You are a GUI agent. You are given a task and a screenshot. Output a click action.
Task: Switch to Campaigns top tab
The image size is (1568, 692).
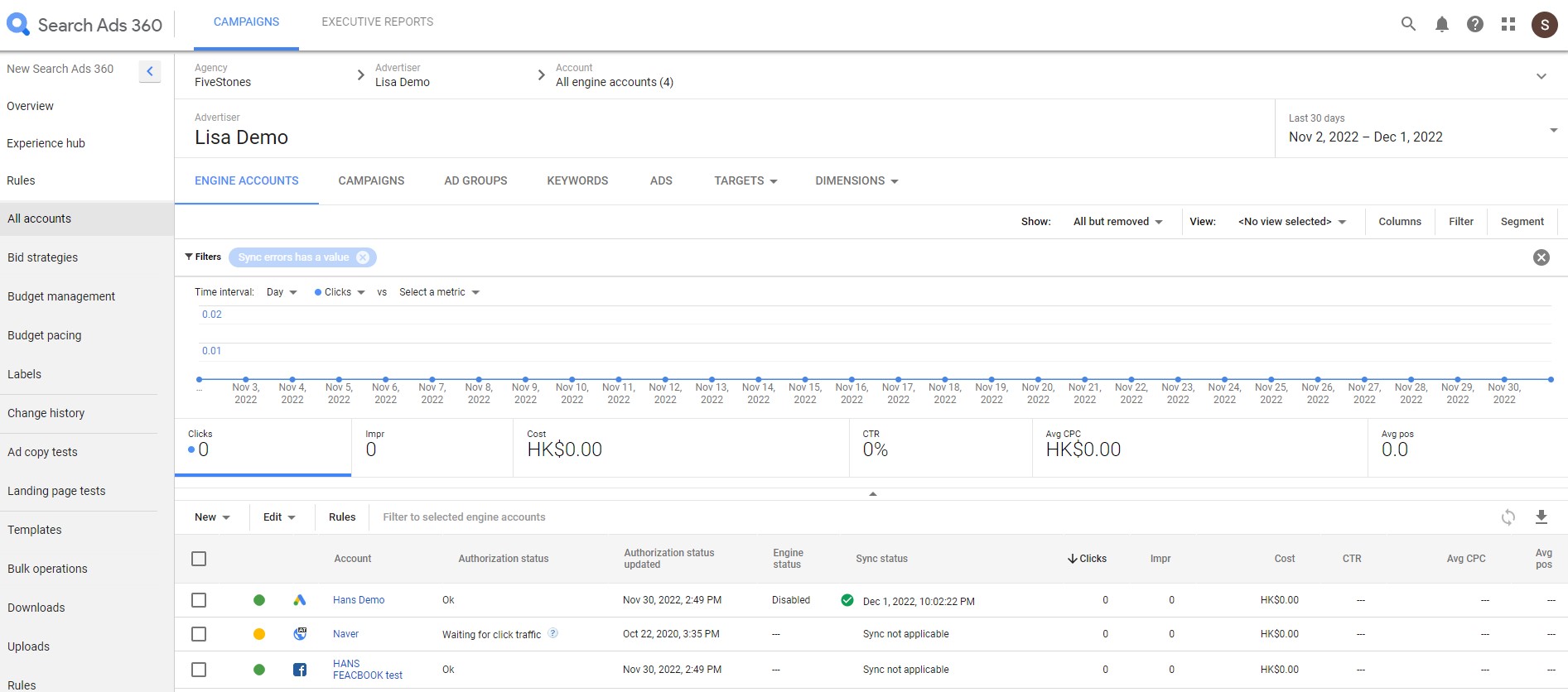246,22
